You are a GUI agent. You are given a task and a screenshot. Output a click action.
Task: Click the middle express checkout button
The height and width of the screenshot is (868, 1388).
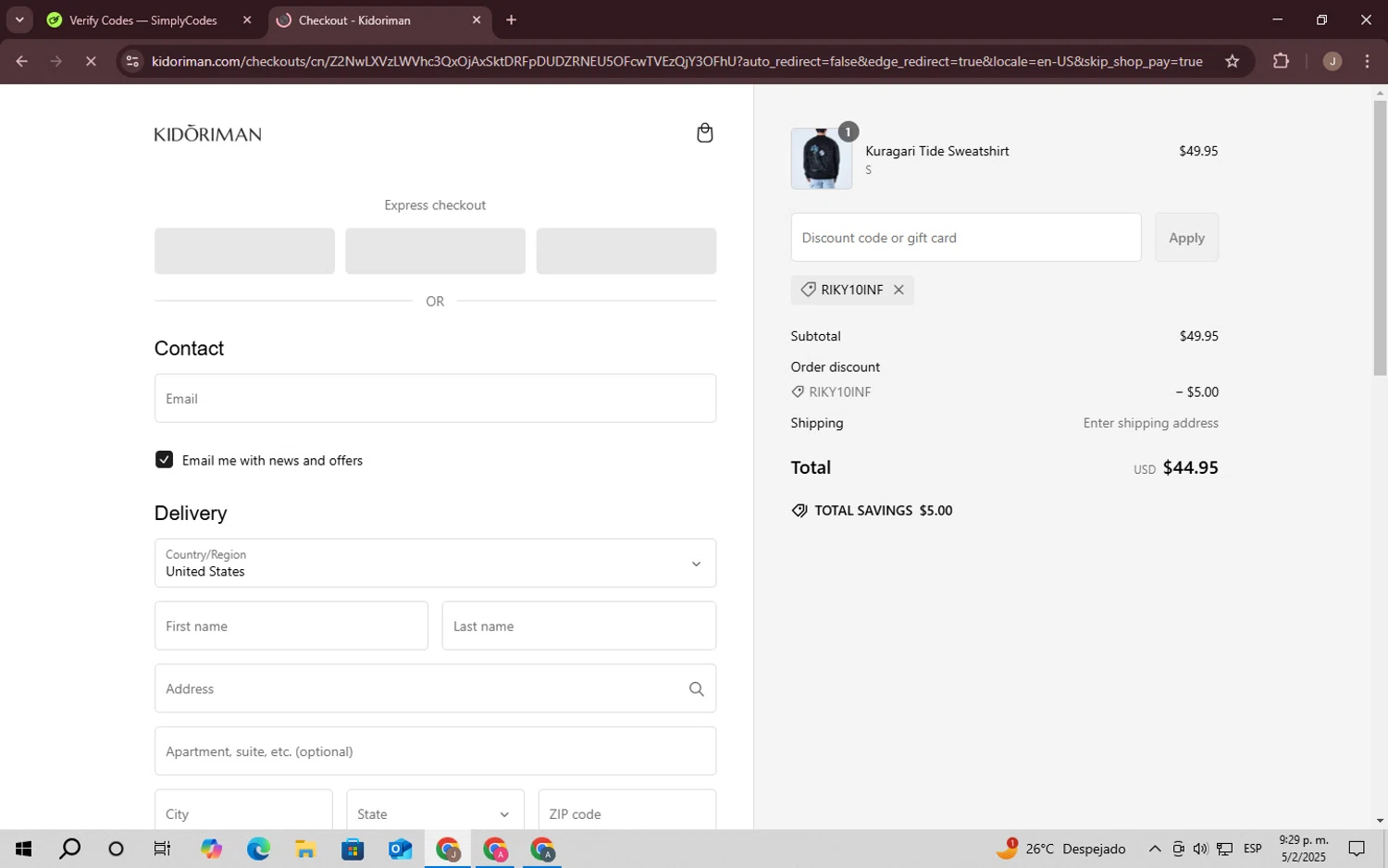tap(435, 251)
